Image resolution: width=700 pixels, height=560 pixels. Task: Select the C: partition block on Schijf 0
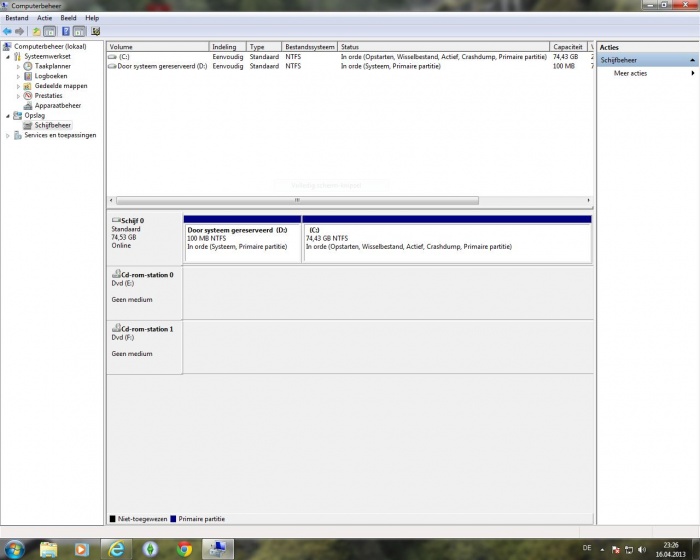pyautogui.click(x=447, y=239)
